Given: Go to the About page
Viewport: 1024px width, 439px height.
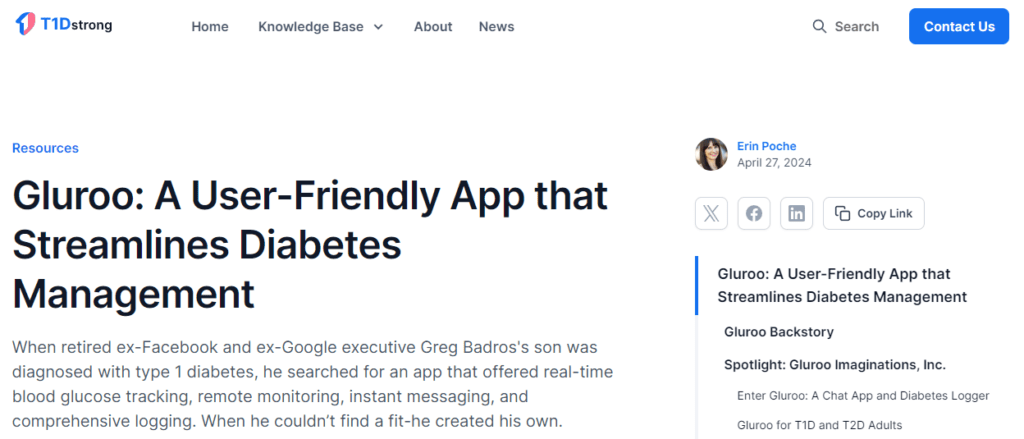Looking at the screenshot, I should coord(433,27).
